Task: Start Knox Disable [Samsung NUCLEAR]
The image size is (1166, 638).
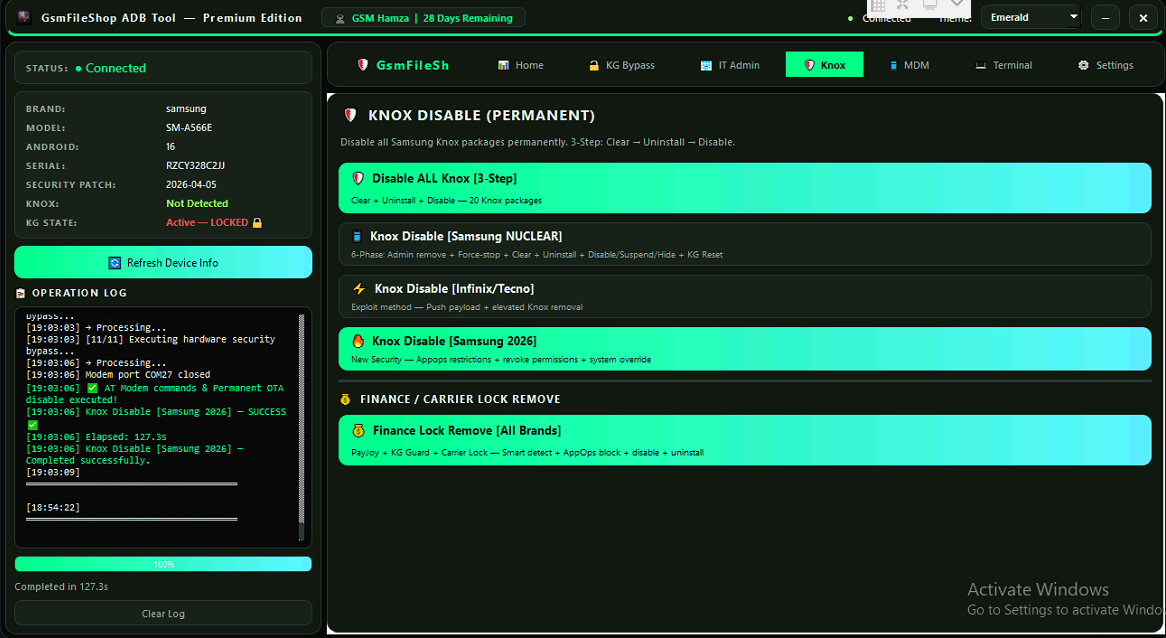Action: [x=744, y=244]
